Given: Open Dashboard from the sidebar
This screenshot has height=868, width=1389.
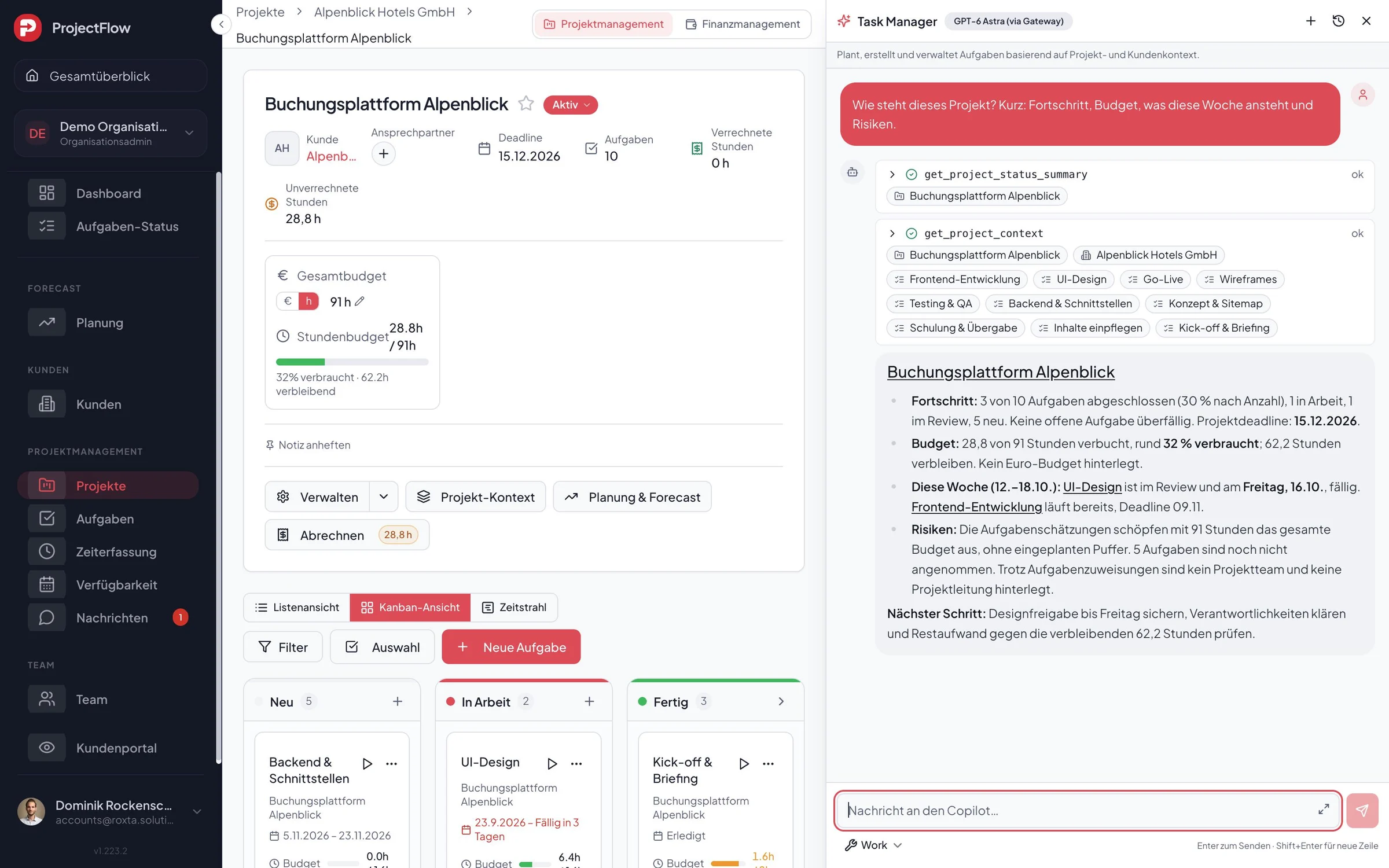Looking at the screenshot, I should pos(108,193).
